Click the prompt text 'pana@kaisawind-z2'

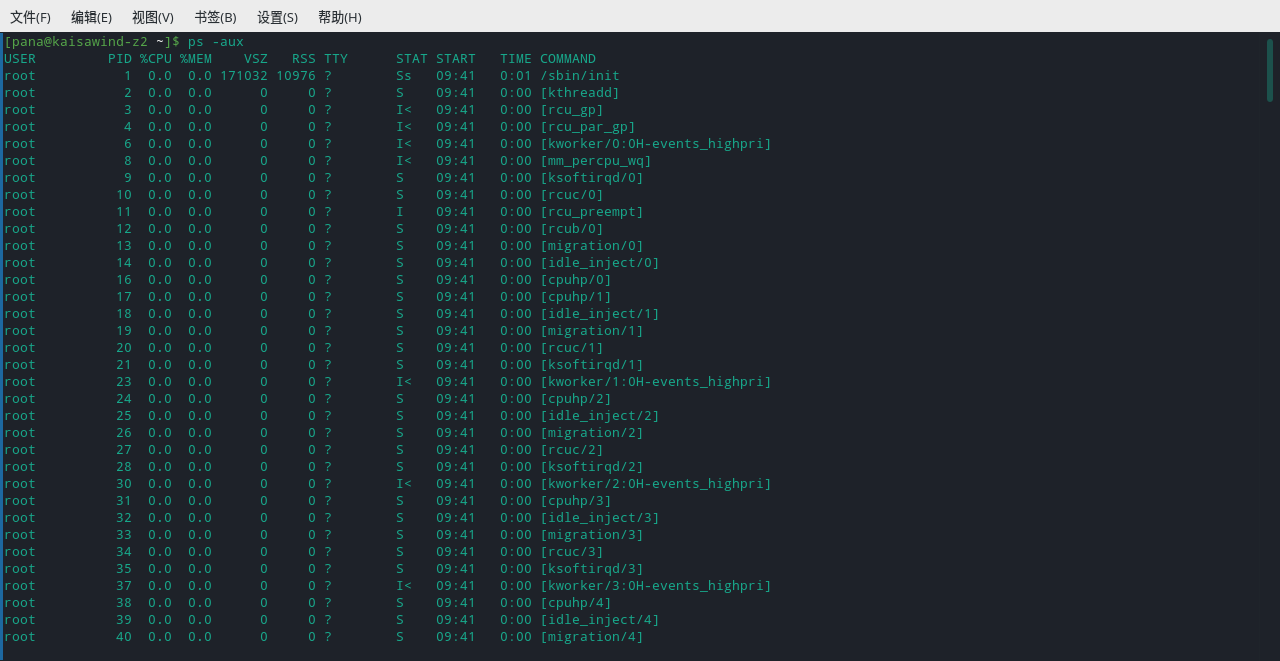click(x=80, y=41)
